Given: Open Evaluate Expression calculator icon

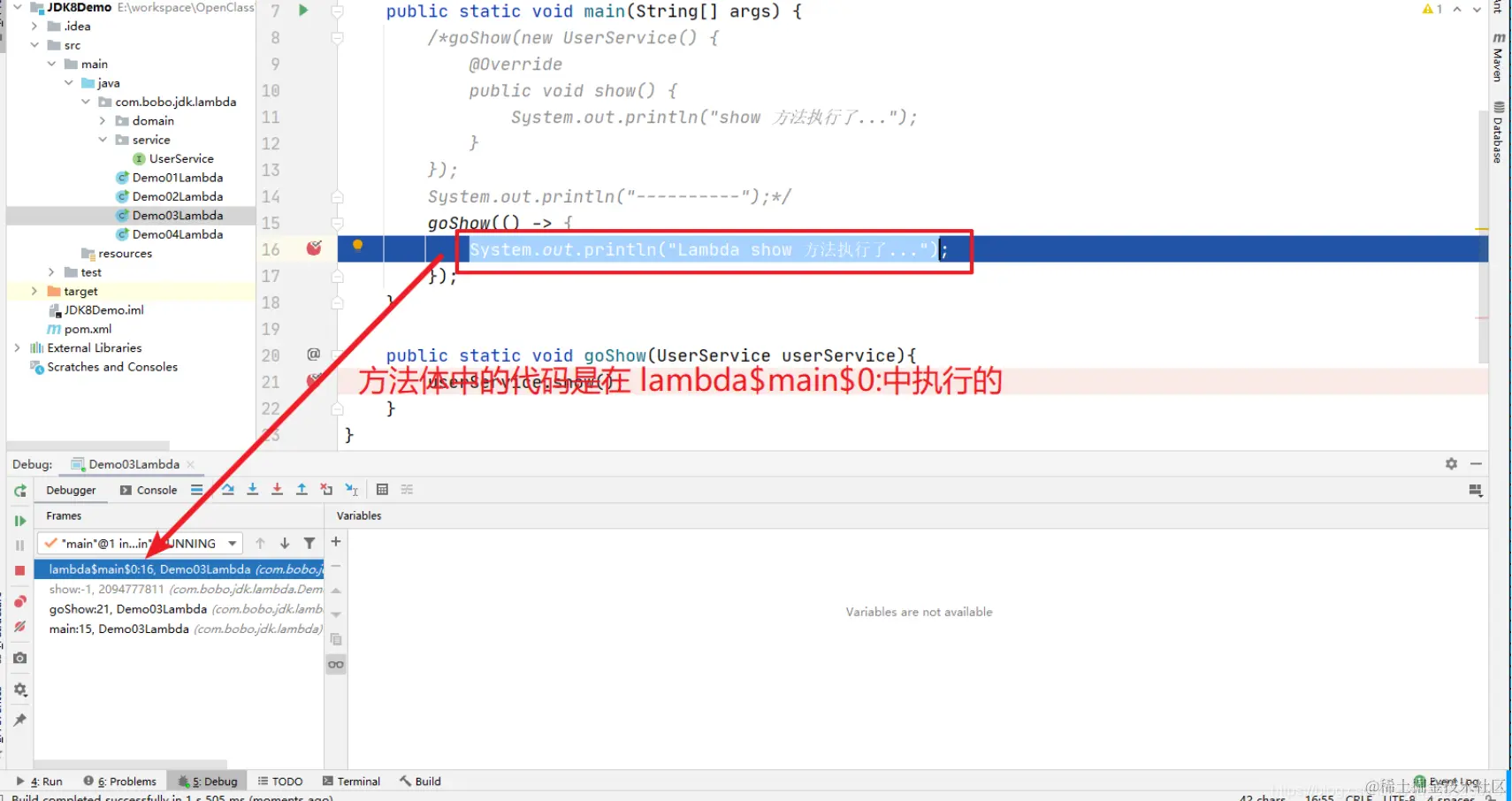Looking at the screenshot, I should [x=382, y=490].
